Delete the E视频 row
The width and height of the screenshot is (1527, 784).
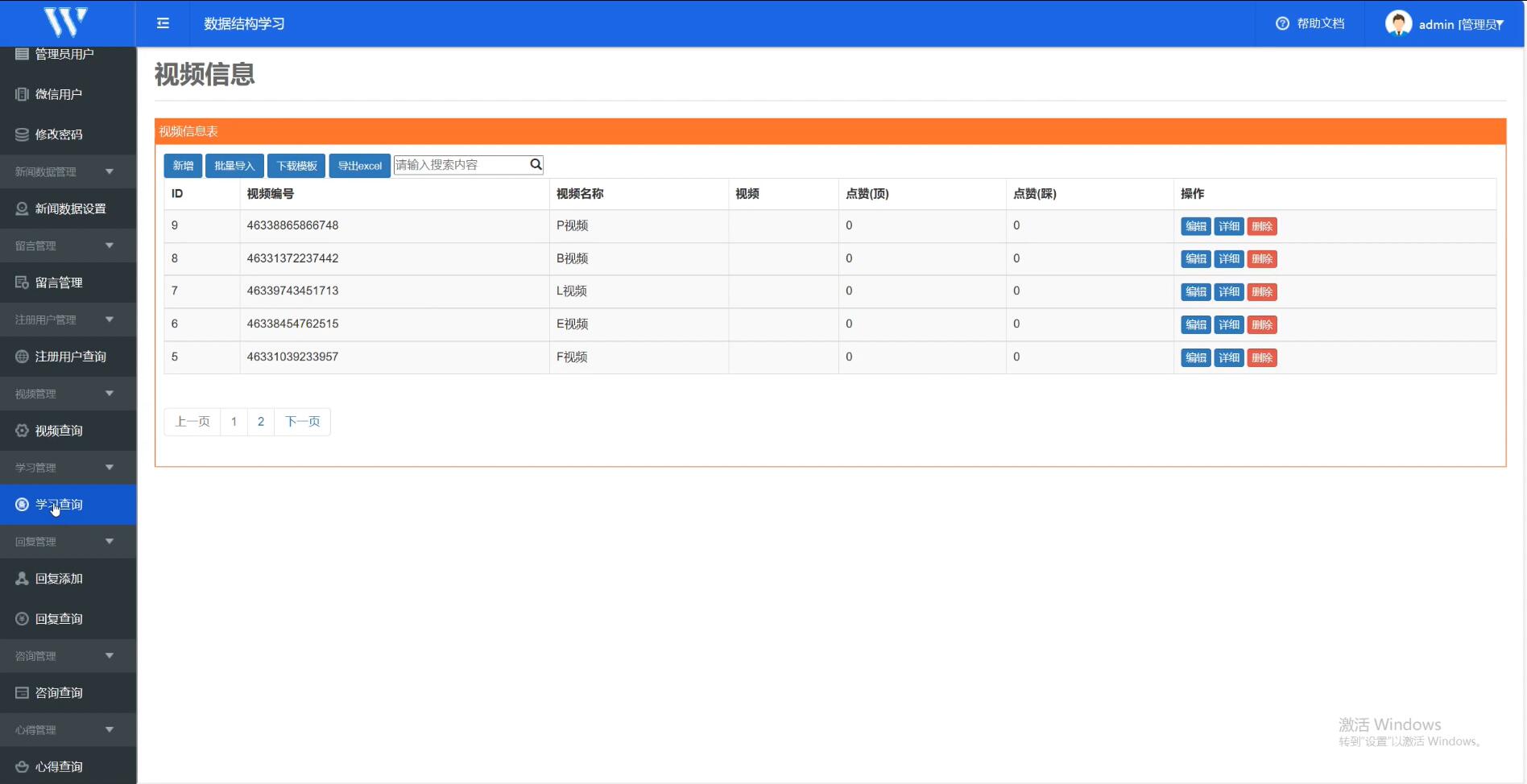click(1262, 325)
